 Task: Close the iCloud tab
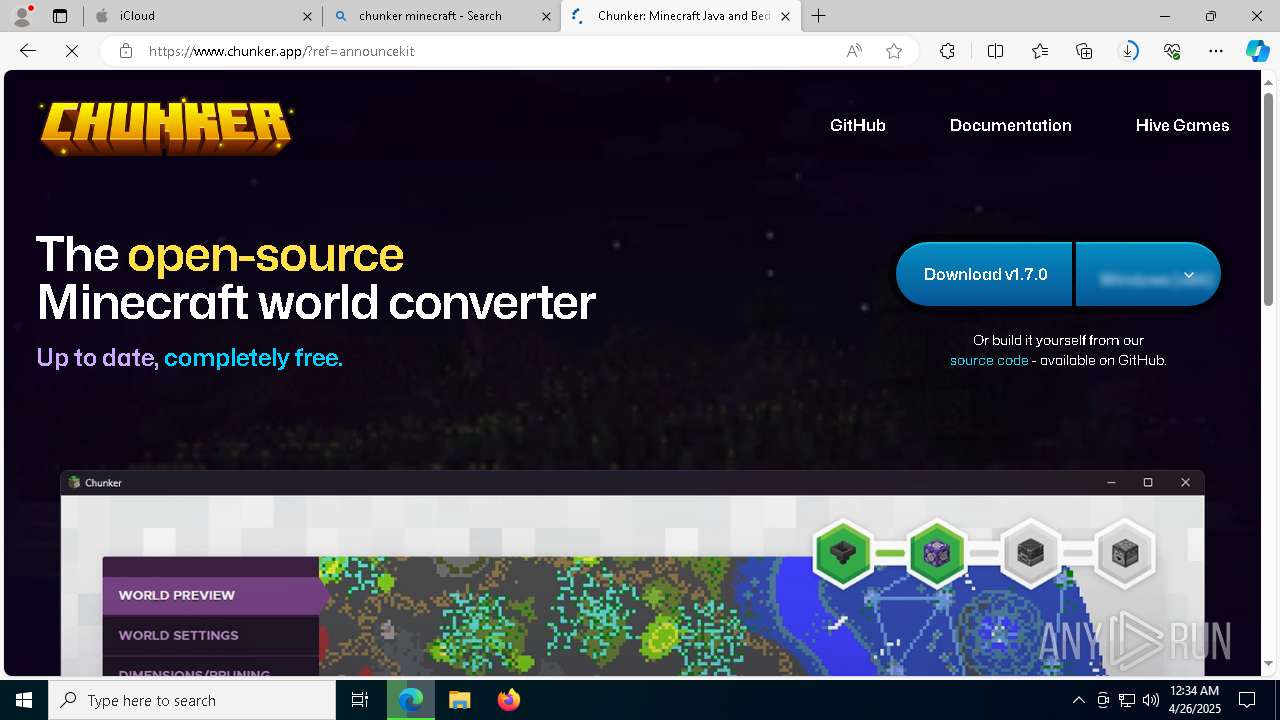click(307, 16)
